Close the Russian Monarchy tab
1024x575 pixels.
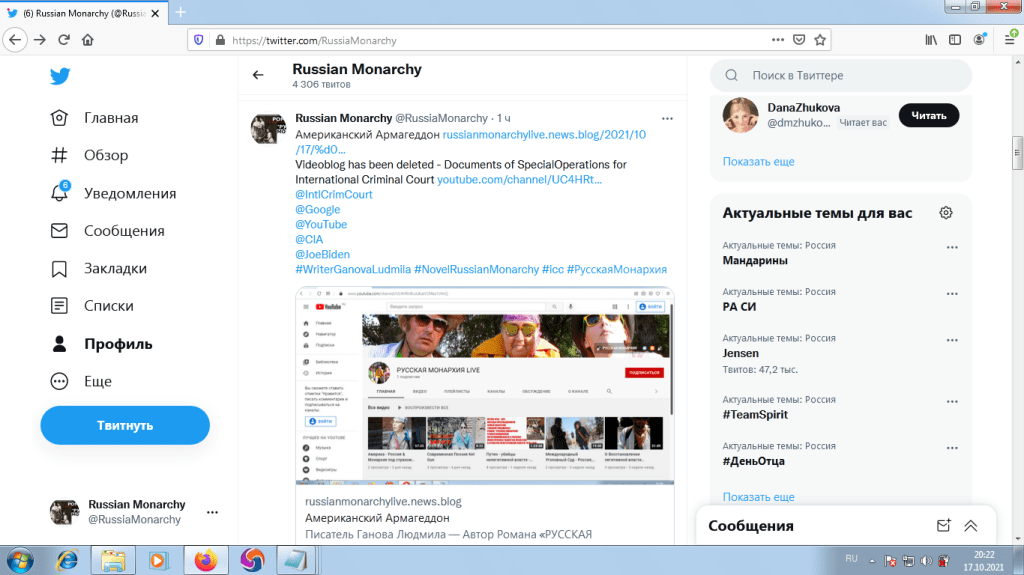[155, 13]
